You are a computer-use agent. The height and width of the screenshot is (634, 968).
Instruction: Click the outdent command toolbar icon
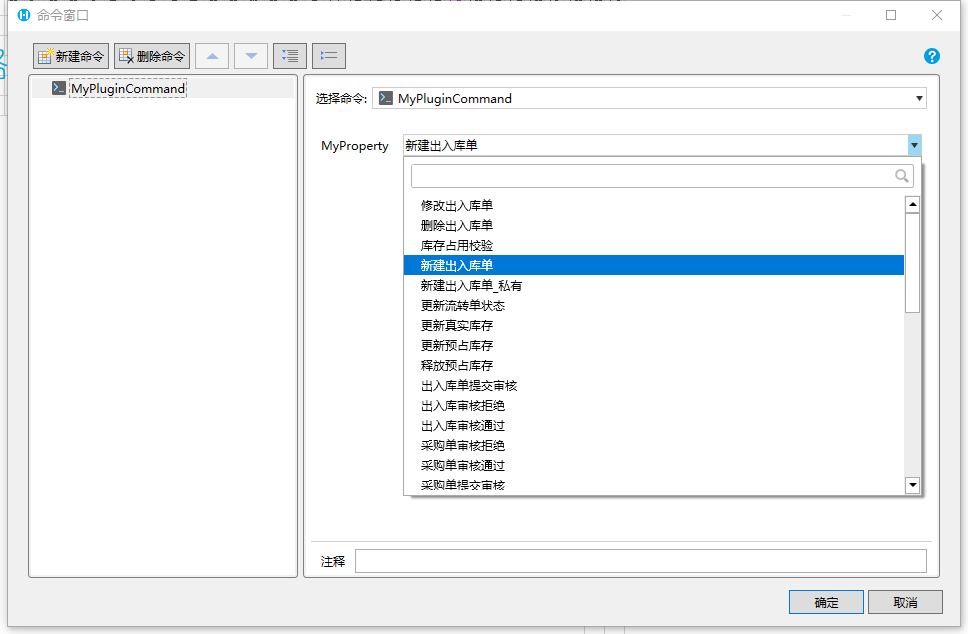(329, 56)
